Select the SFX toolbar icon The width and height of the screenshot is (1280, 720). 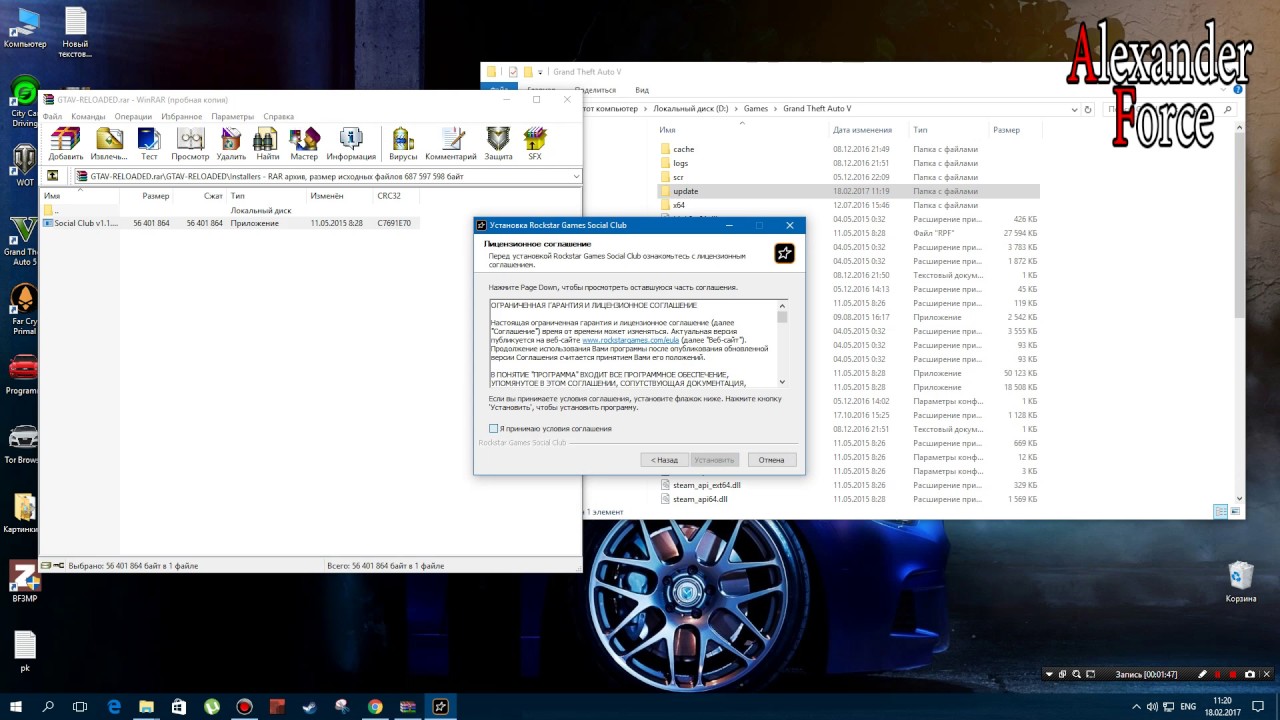coord(535,143)
